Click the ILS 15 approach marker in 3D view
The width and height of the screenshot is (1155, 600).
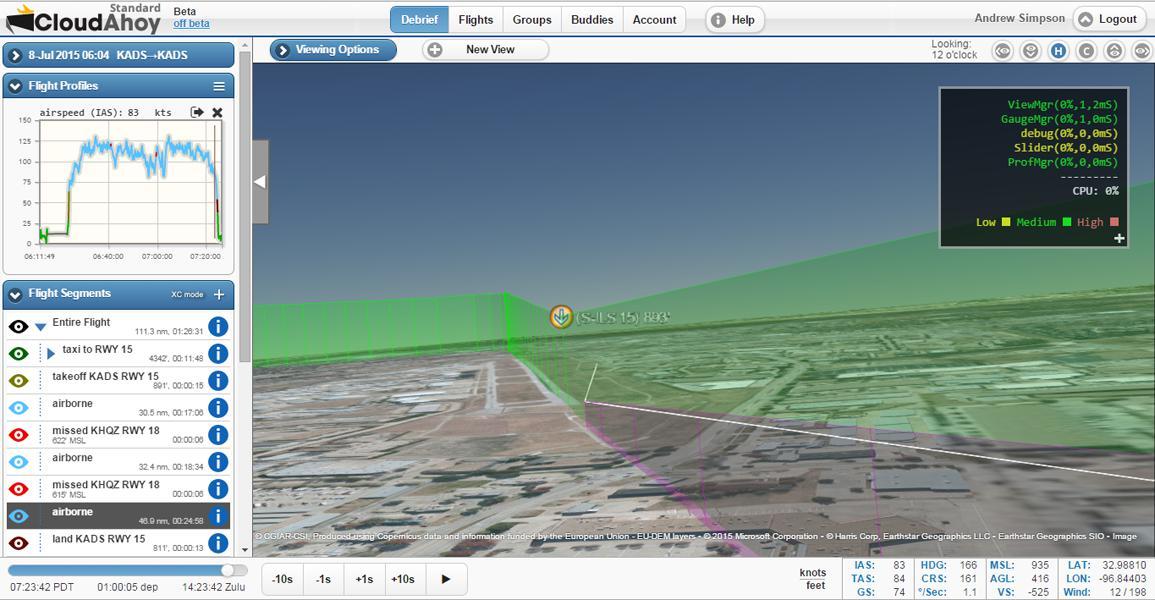point(561,317)
